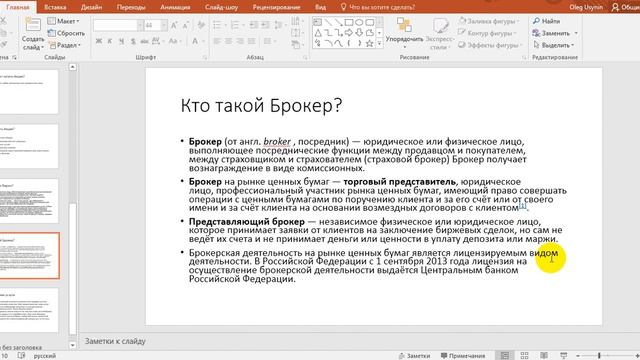Start slide show from status bar icon

click(564, 356)
